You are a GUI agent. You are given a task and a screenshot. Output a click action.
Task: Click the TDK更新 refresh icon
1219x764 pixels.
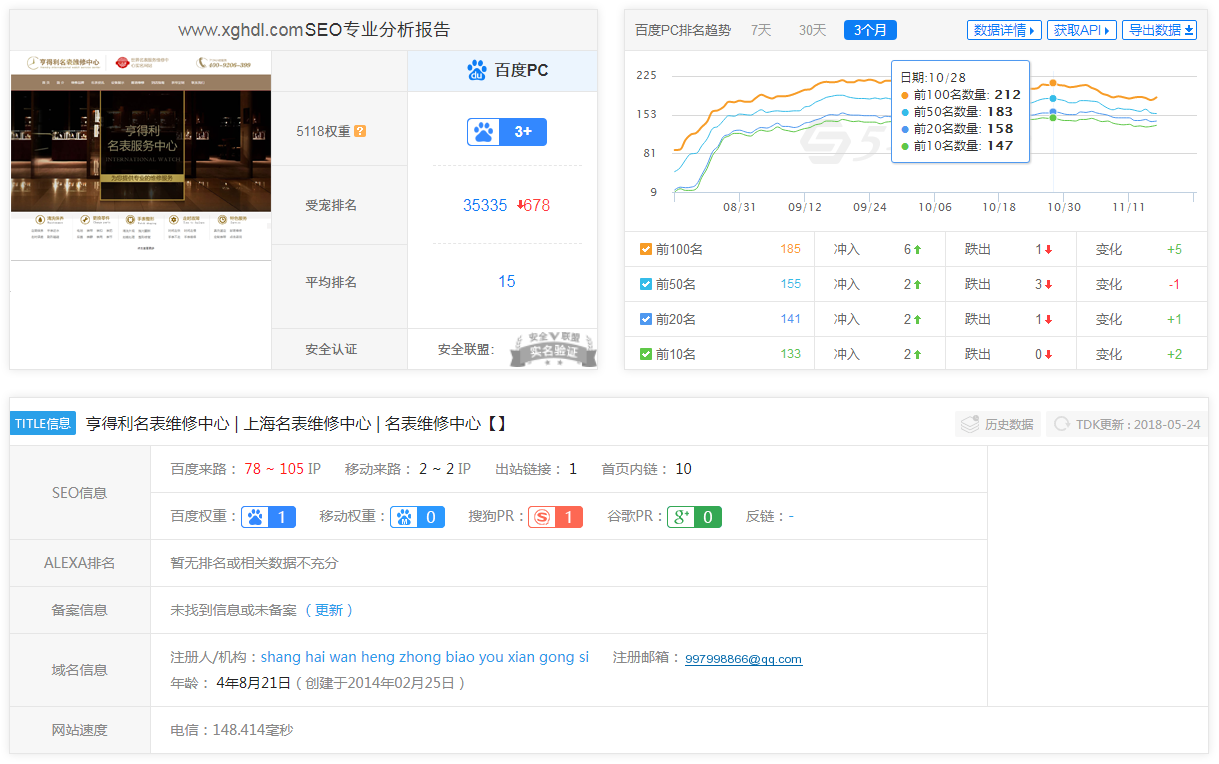[1061, 424]
